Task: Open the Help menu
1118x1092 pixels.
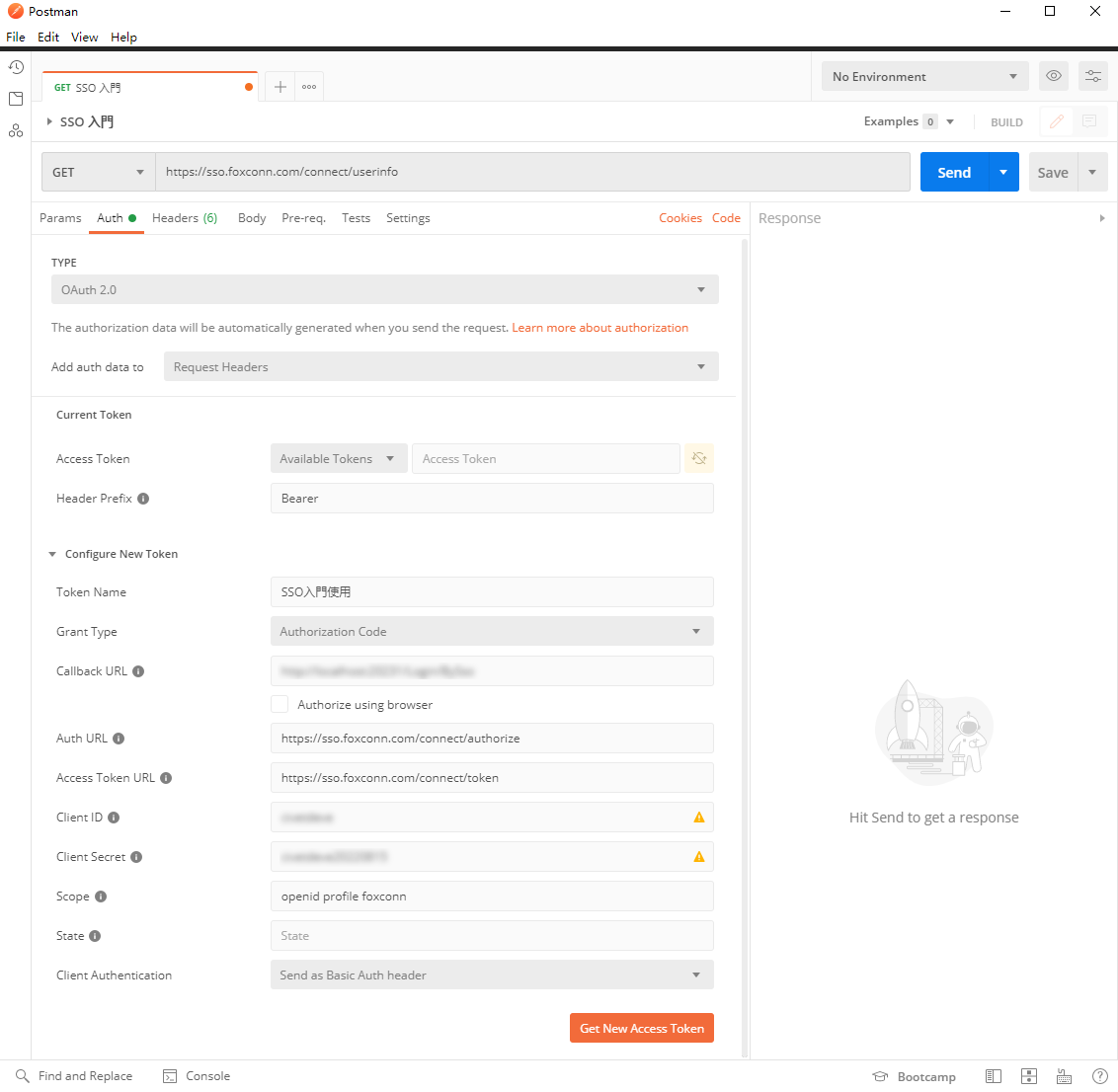Action: [123, 38]
